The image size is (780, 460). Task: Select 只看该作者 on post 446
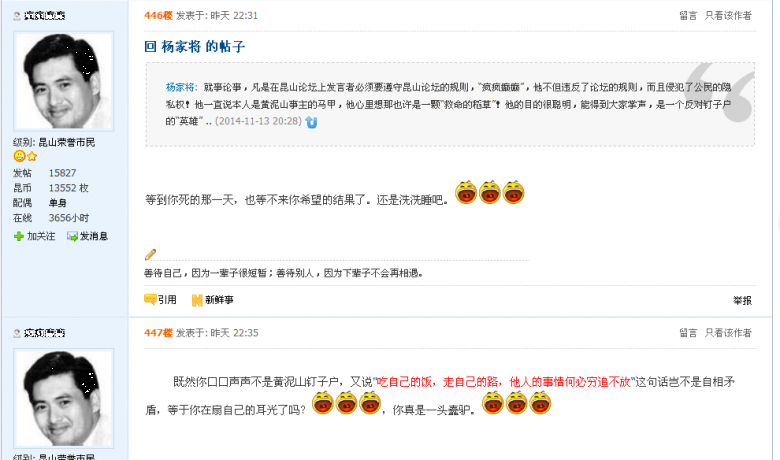coord(728,16)
